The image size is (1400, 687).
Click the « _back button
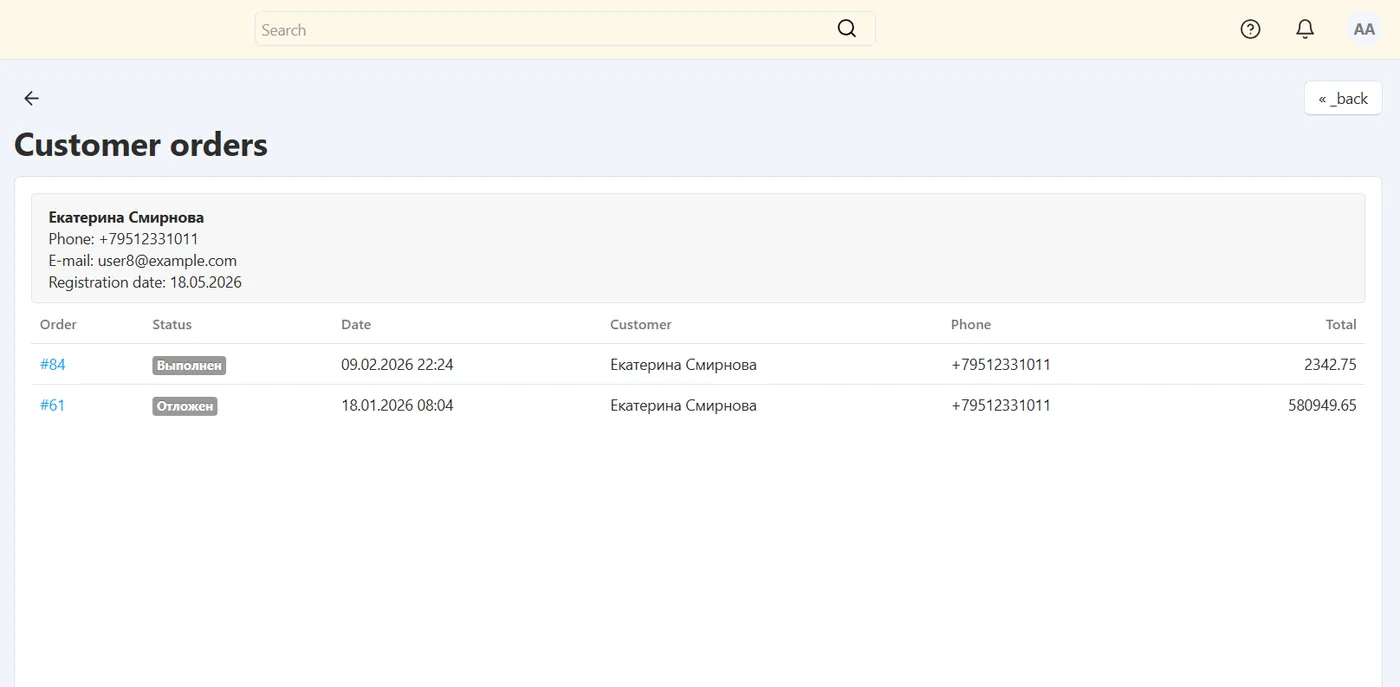point(1343,98)
